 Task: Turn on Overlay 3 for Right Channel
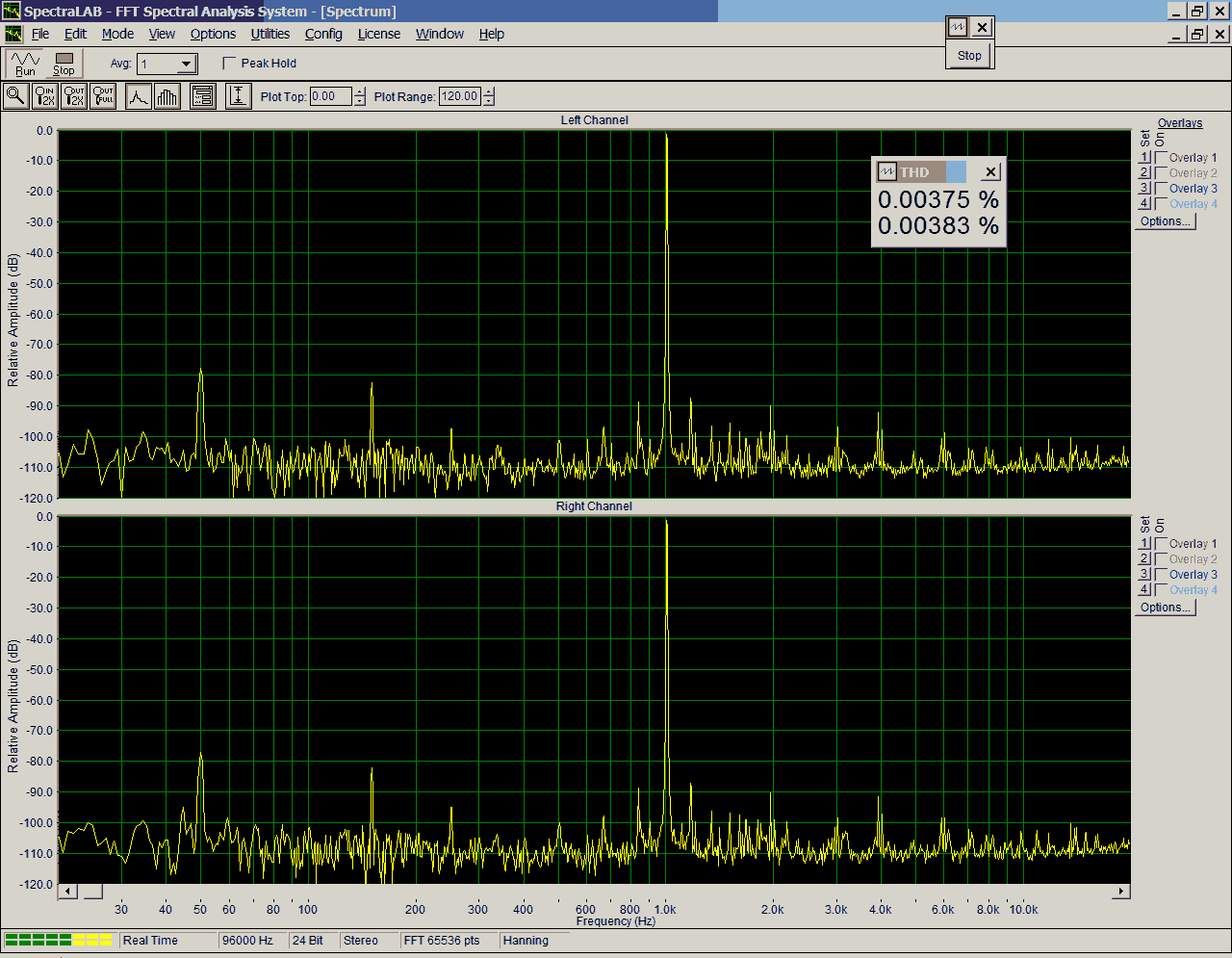[1162, 575]
